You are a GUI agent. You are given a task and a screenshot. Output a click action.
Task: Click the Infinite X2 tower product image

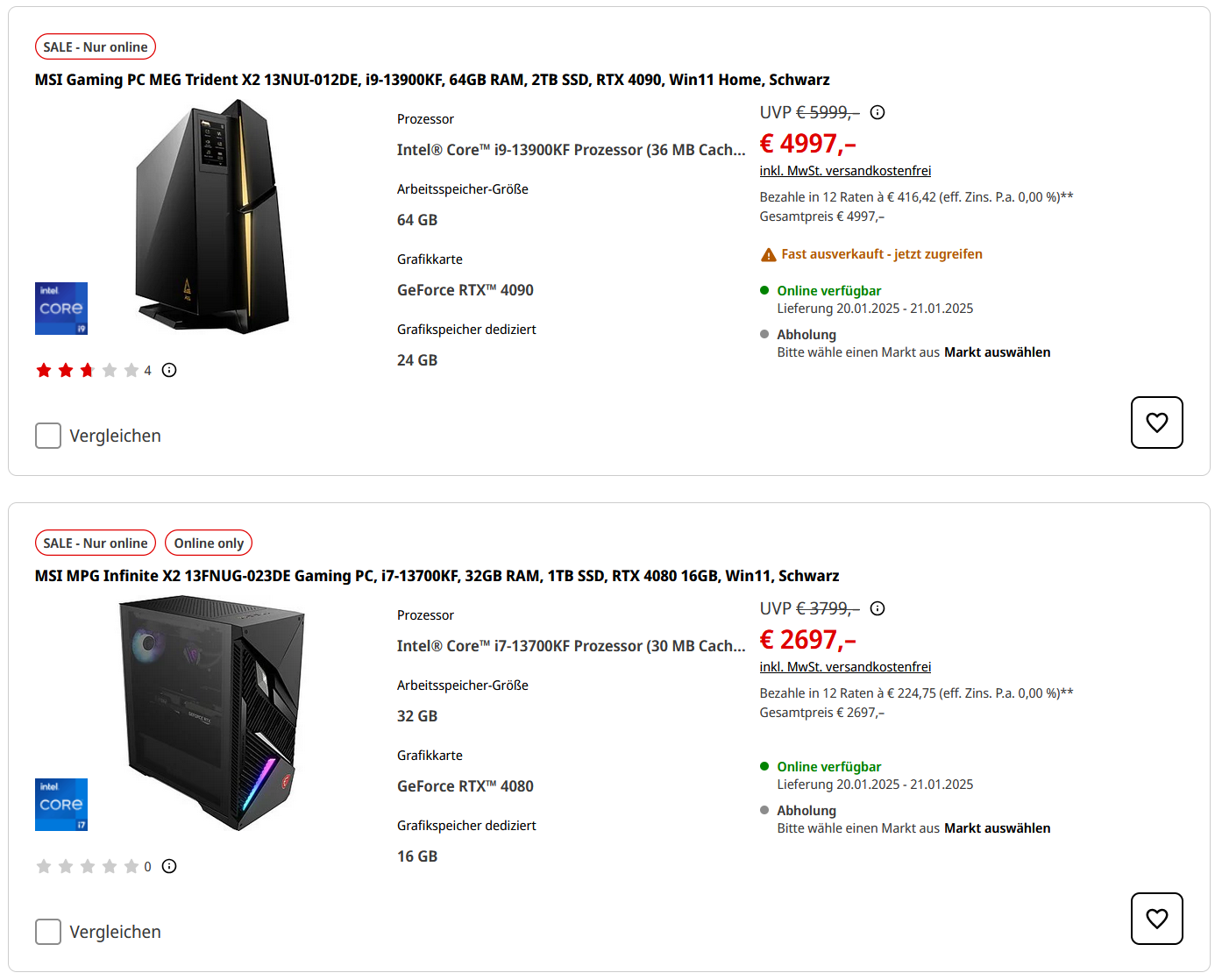point(211,713)
